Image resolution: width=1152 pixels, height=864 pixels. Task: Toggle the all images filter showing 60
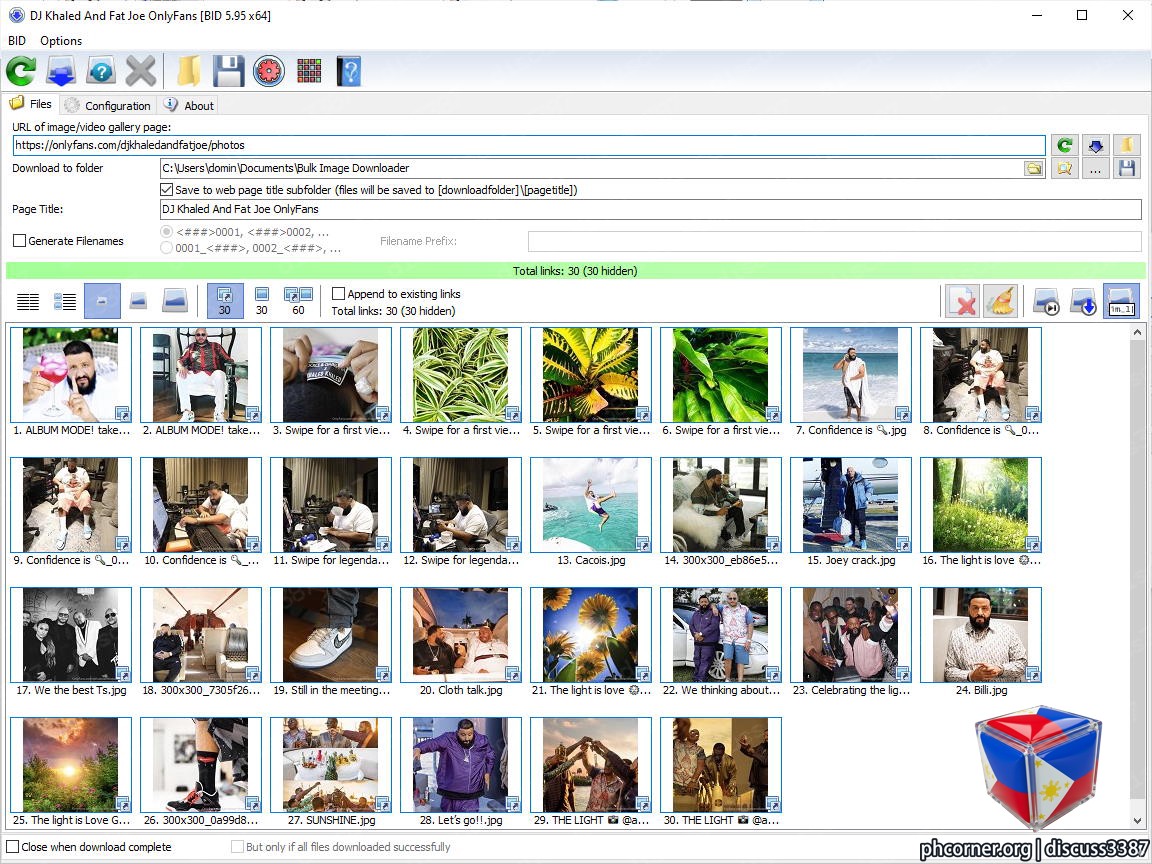coord(298,301)
